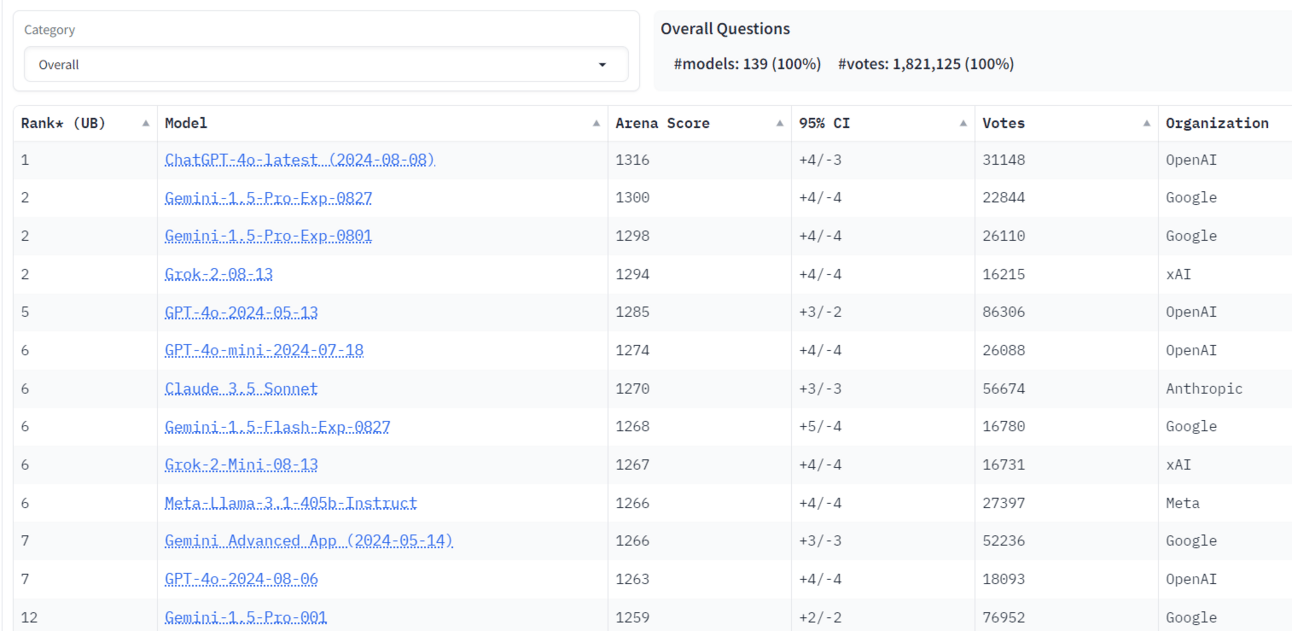Image resolution: width=1292 pixels, height=631 pixels.
Task: Select Arena Score cell 1267
Action: [699, 465]
